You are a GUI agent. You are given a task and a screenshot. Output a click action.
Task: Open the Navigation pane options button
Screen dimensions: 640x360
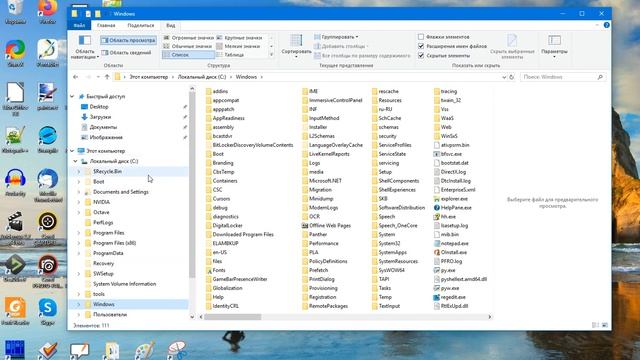[85, 47]
